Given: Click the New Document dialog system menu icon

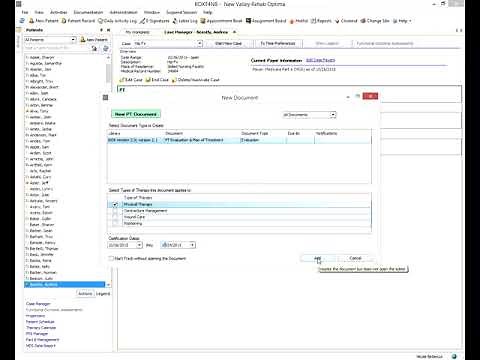Looking at the screenshot, I should [x=105, y=97].
